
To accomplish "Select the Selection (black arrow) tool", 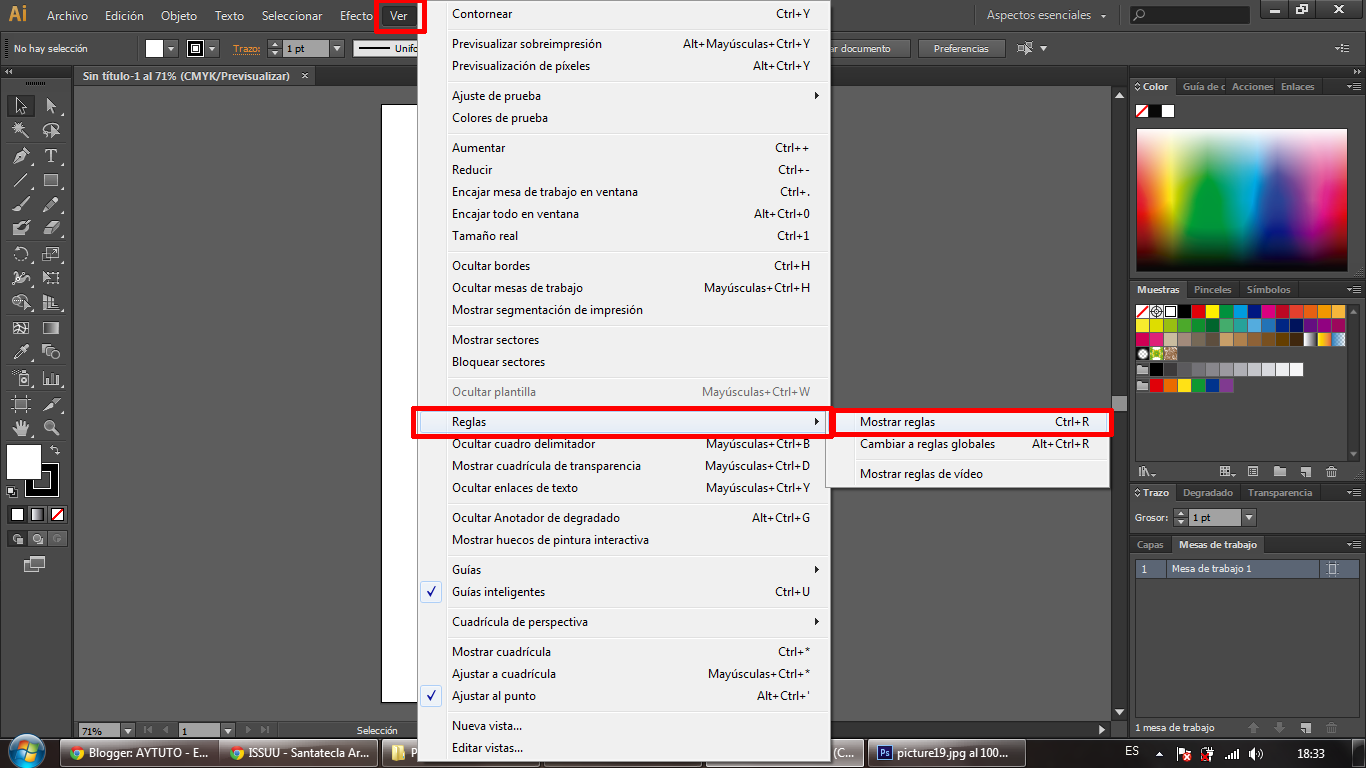I will 20,106.
